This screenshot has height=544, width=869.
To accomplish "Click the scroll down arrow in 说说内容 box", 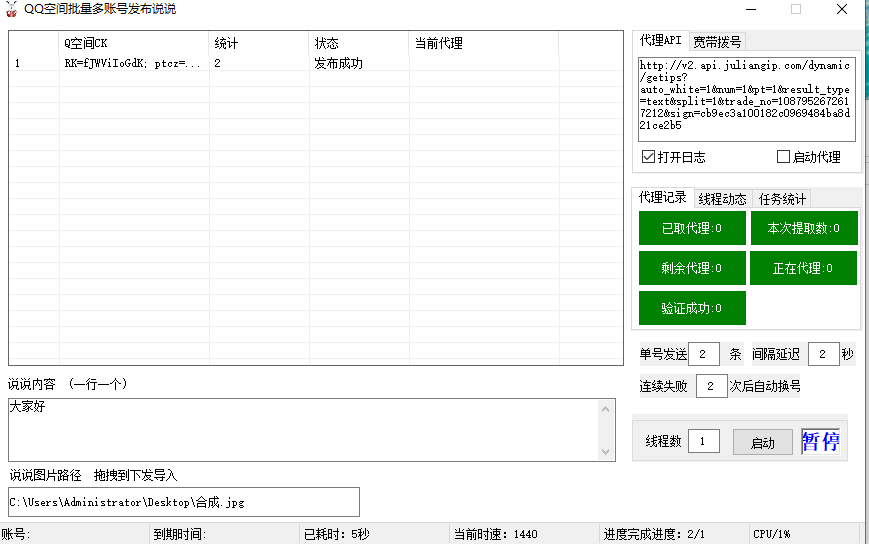I will (x=607, y=452).
